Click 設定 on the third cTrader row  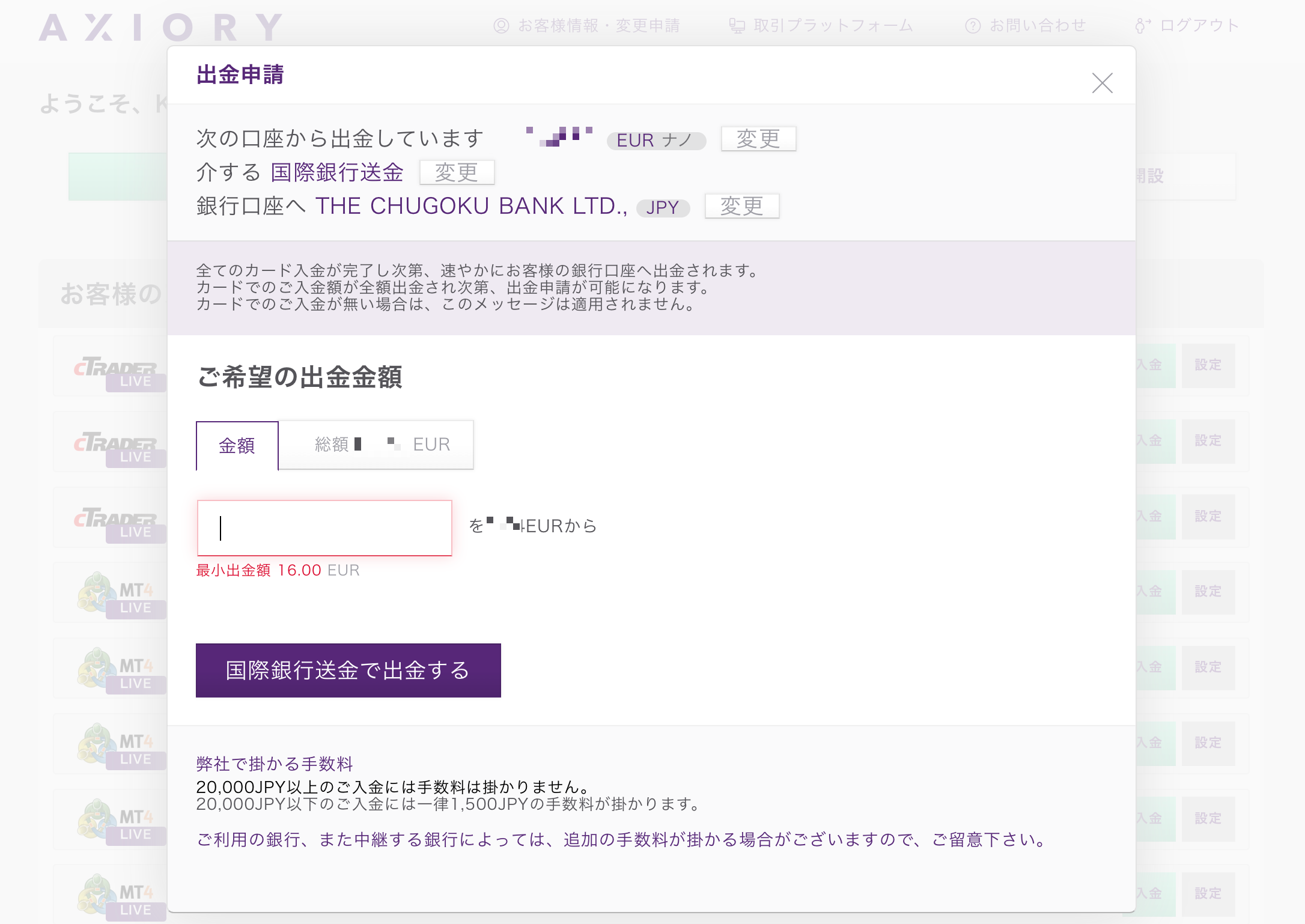coord(1208,517)
